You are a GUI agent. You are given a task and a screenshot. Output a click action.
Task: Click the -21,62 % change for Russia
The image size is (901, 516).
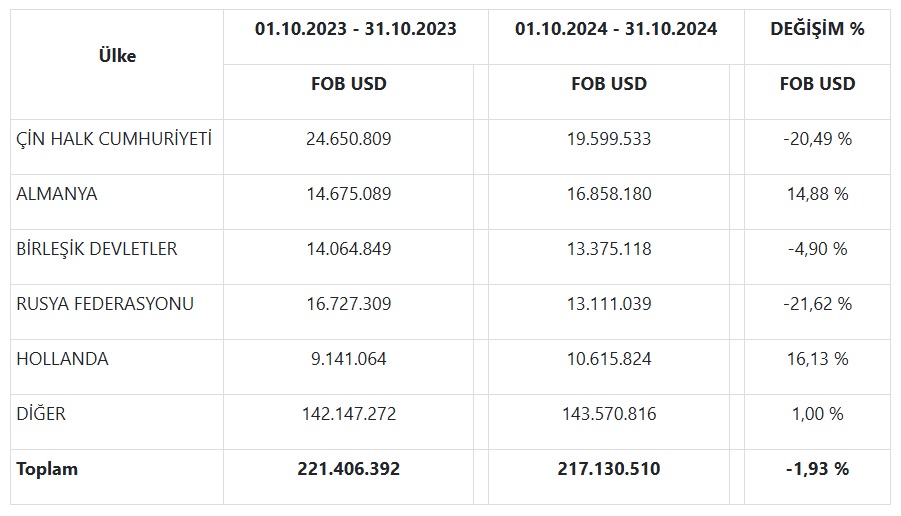pos(817,304)
